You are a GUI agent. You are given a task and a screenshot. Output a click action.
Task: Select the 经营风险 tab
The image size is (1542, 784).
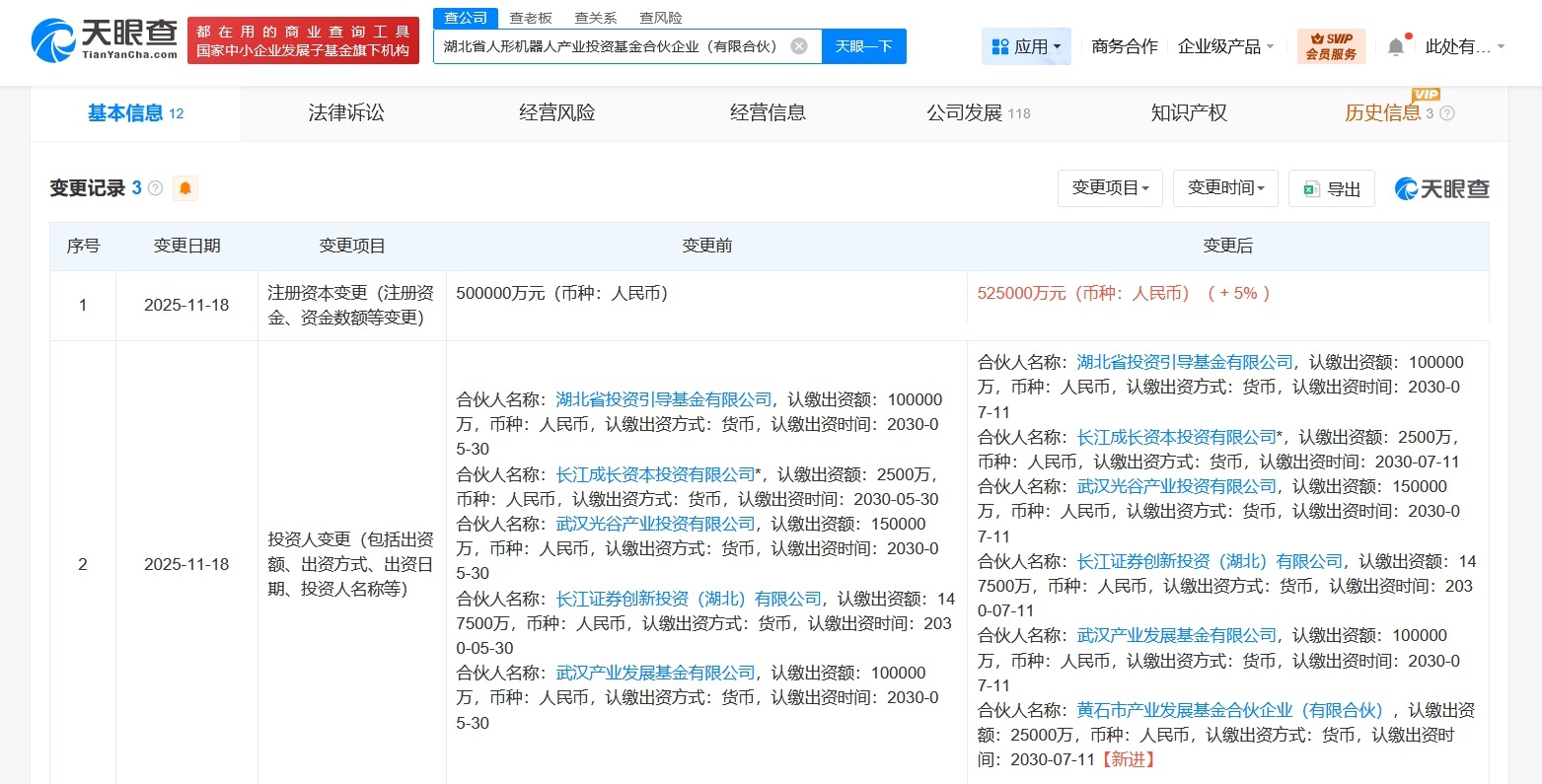click(x=555, y=112)
